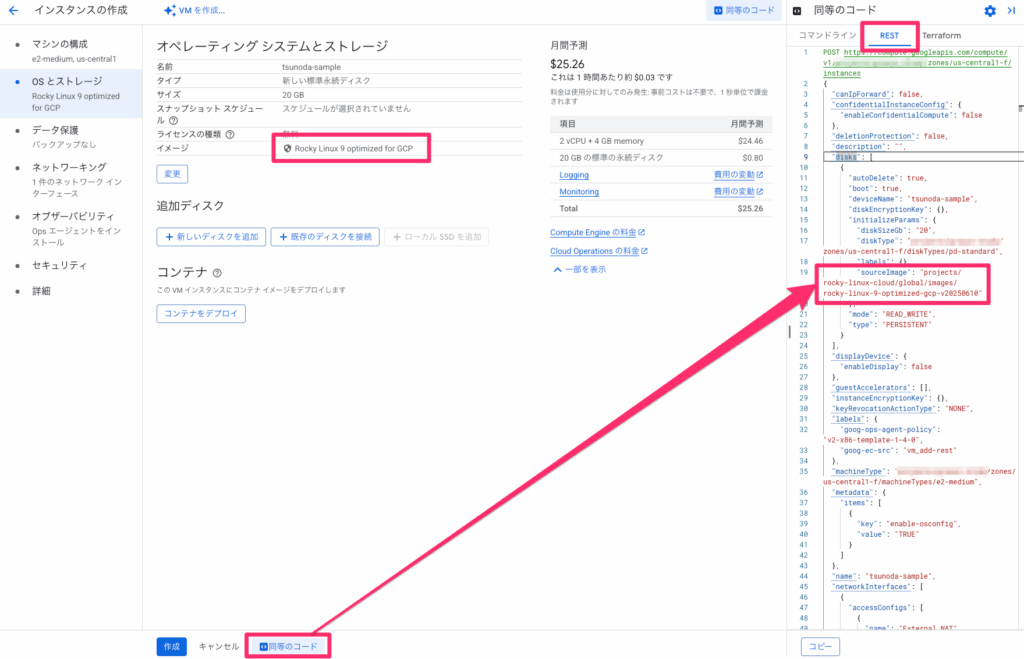This screenshot has width=1024, height=659.
Task: Open データ保護 section in sidebar
Action: point(71,137)
